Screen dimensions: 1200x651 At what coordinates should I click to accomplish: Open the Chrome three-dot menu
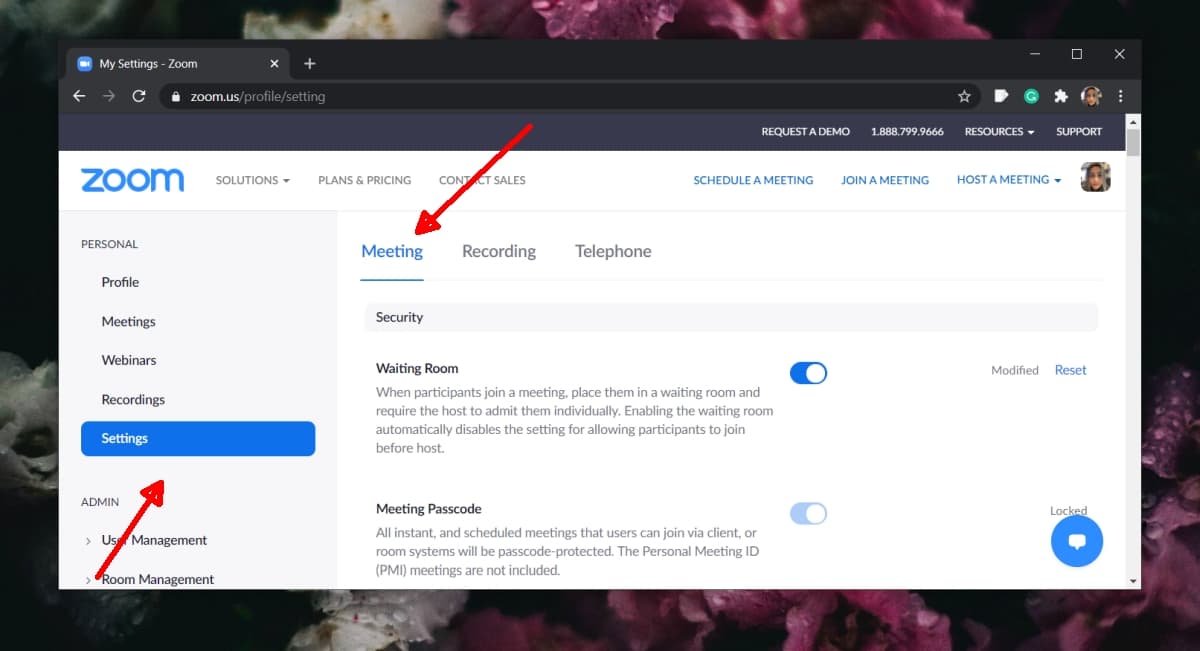coord(1120,97)
